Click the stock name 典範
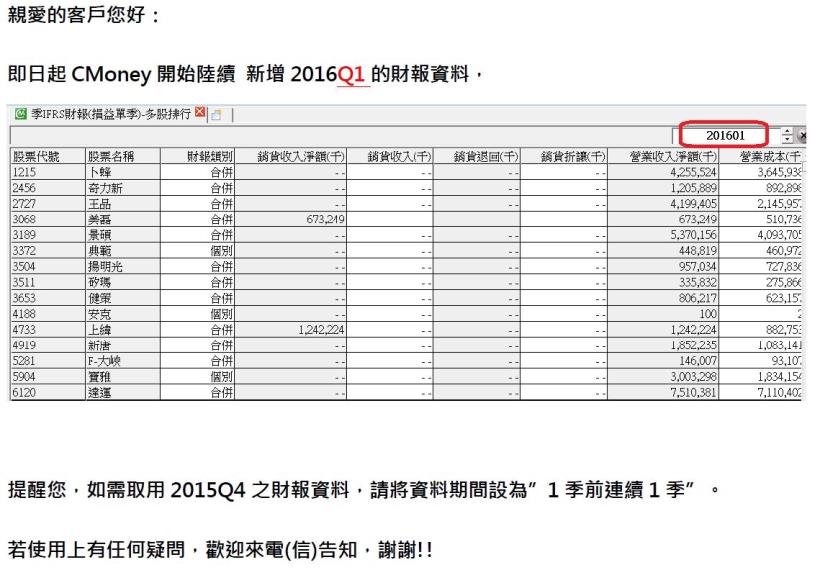This screenshot has height=570, width=820. coord(99,250)
